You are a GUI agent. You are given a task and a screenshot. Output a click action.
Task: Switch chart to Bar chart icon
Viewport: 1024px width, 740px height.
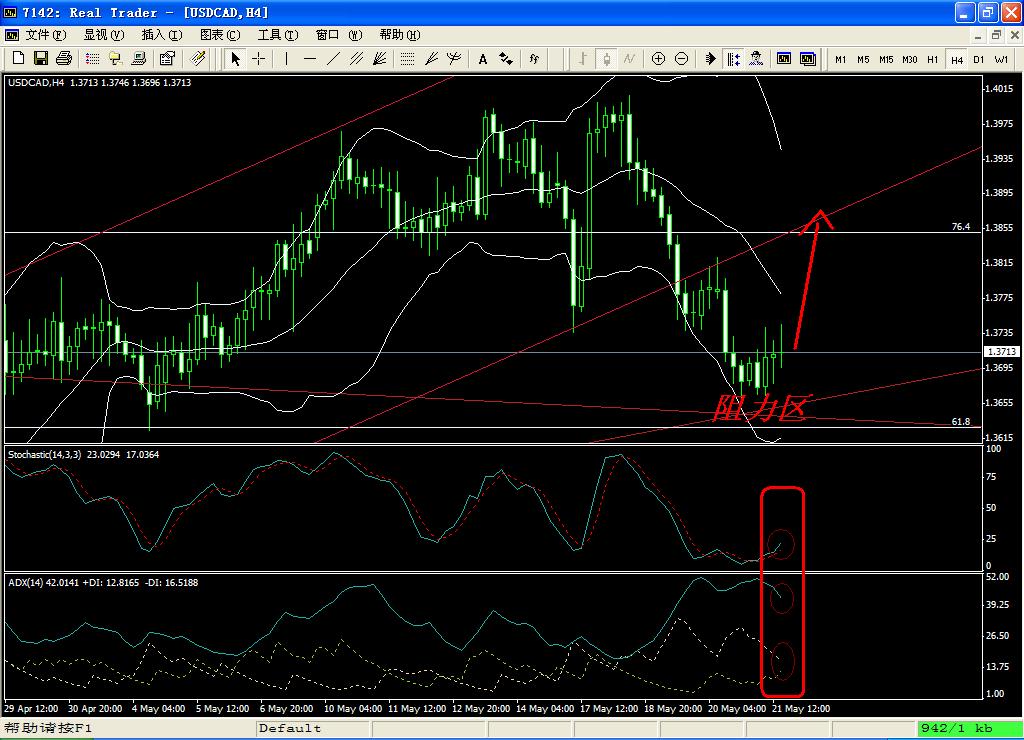583,59
